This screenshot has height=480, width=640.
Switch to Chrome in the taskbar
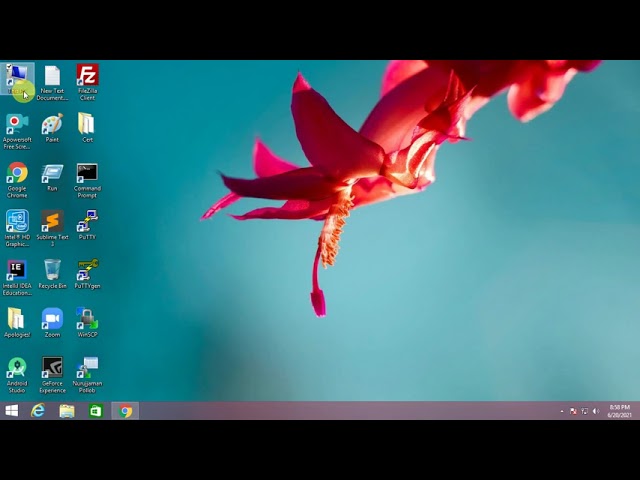coord(125,411)
